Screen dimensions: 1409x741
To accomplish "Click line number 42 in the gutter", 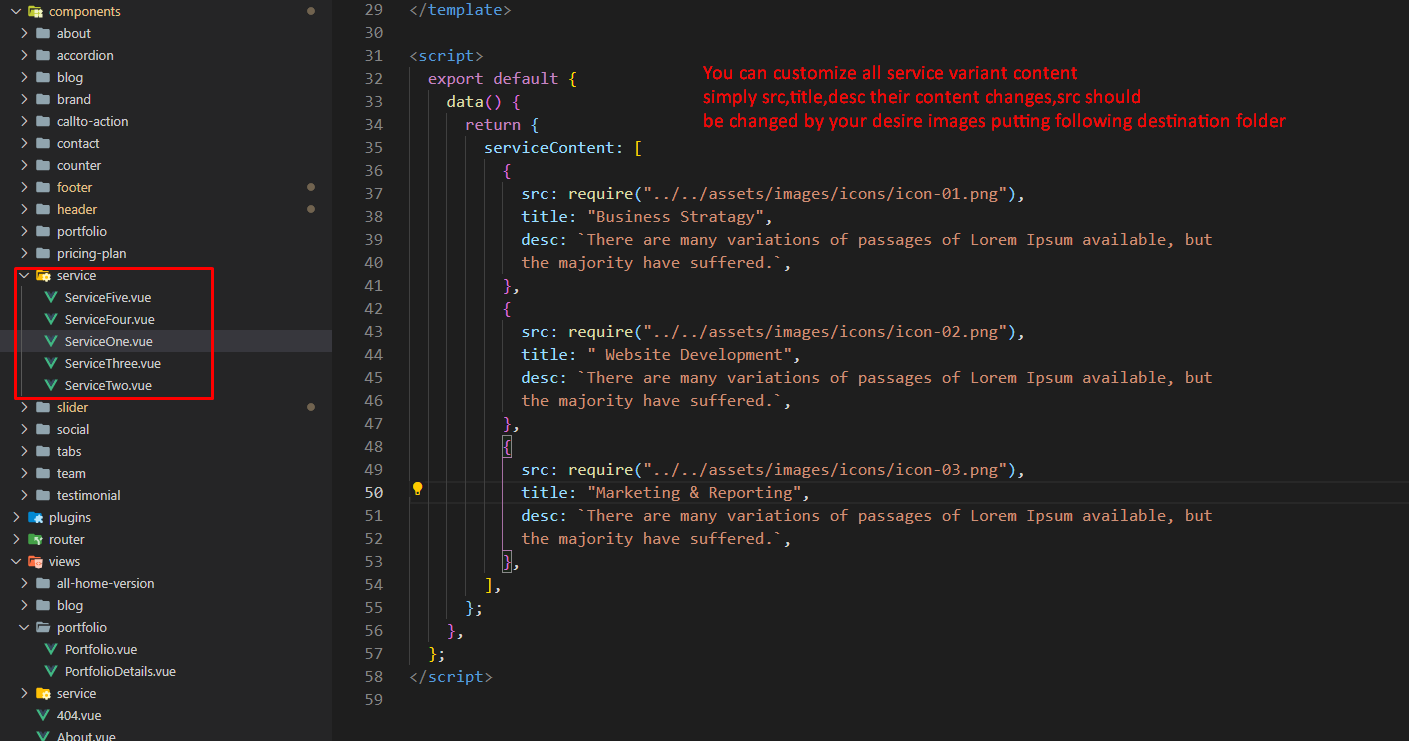I will 373,309.
